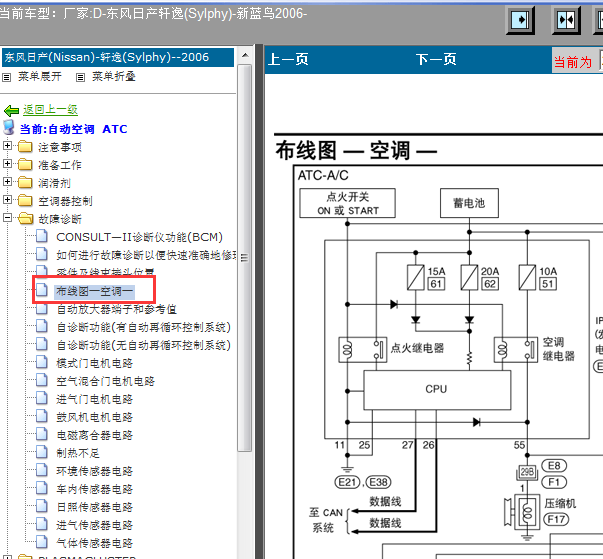
Task: Click the page icon beside 模式门电机电路
Action: pos(42,362)
